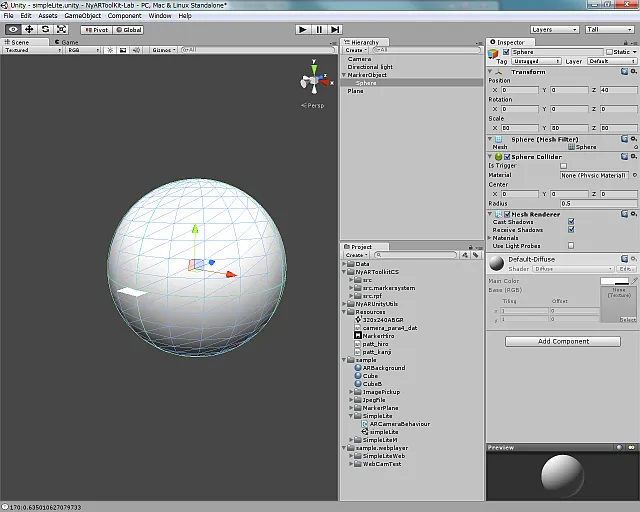Open the Diffuse shader dropdown
Screen dimensions: 640x512
tap(573, 269)
